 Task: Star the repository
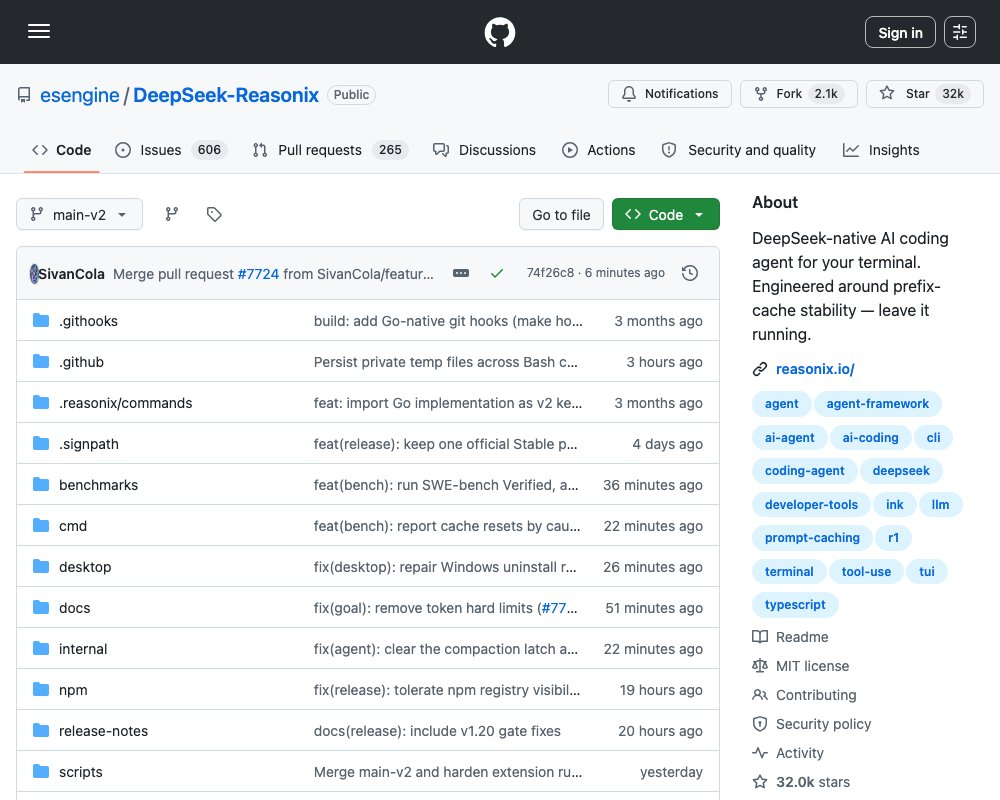pyautogui.click(x=925, y=94)
